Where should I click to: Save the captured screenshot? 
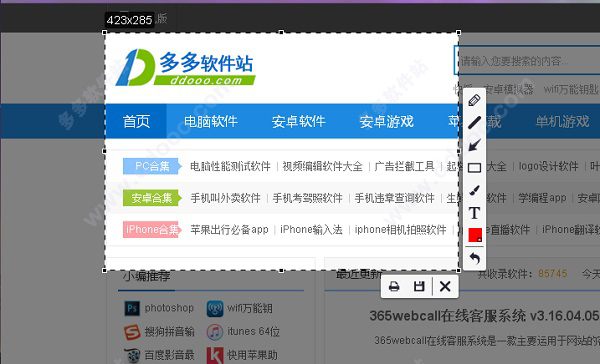pyautogui.click(x=419, y=286)
